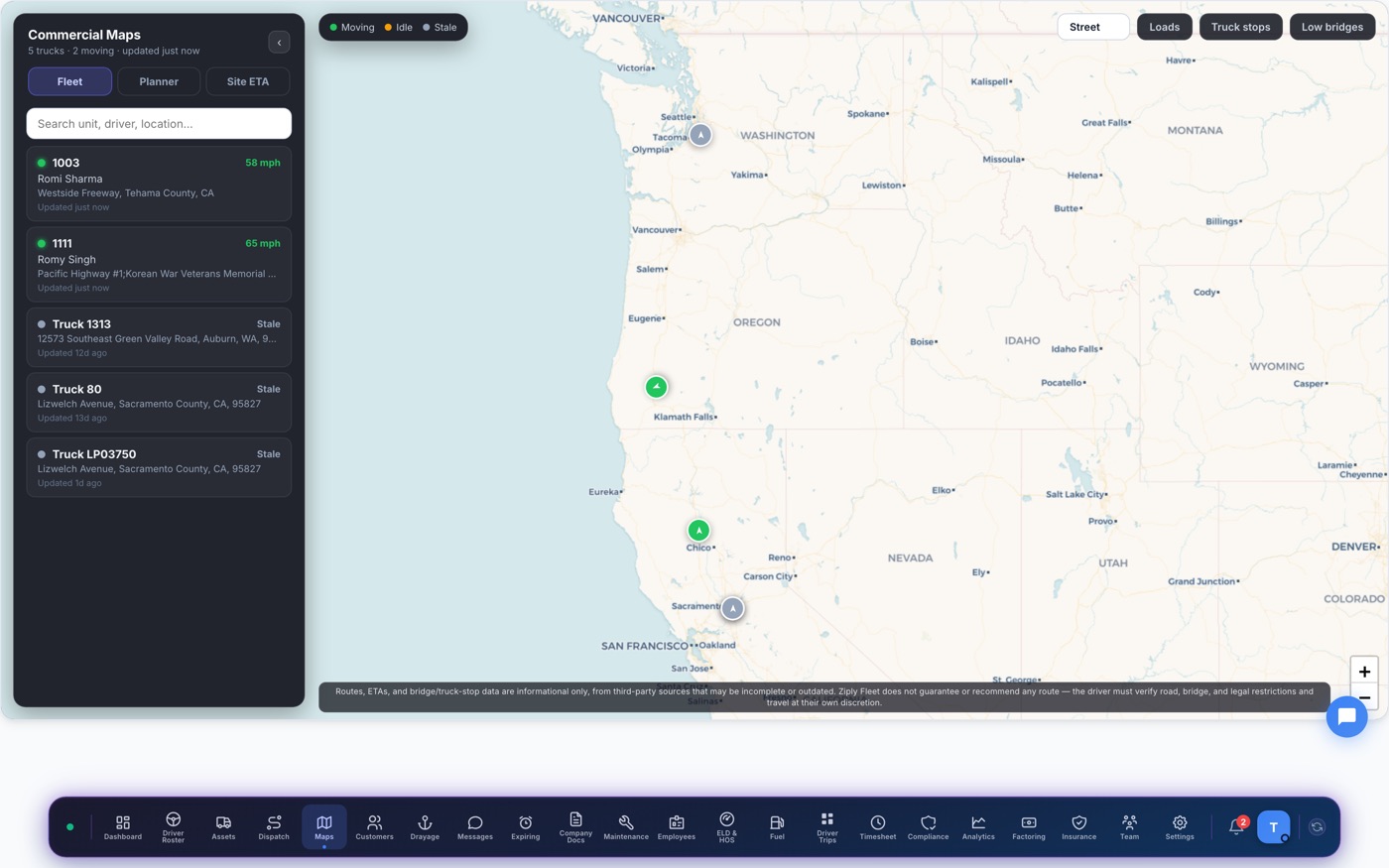Image resolution: width=1389 pixels, height=868 pixels.
Task: Open Factoring in the dock
Action: pos(1029,827)
